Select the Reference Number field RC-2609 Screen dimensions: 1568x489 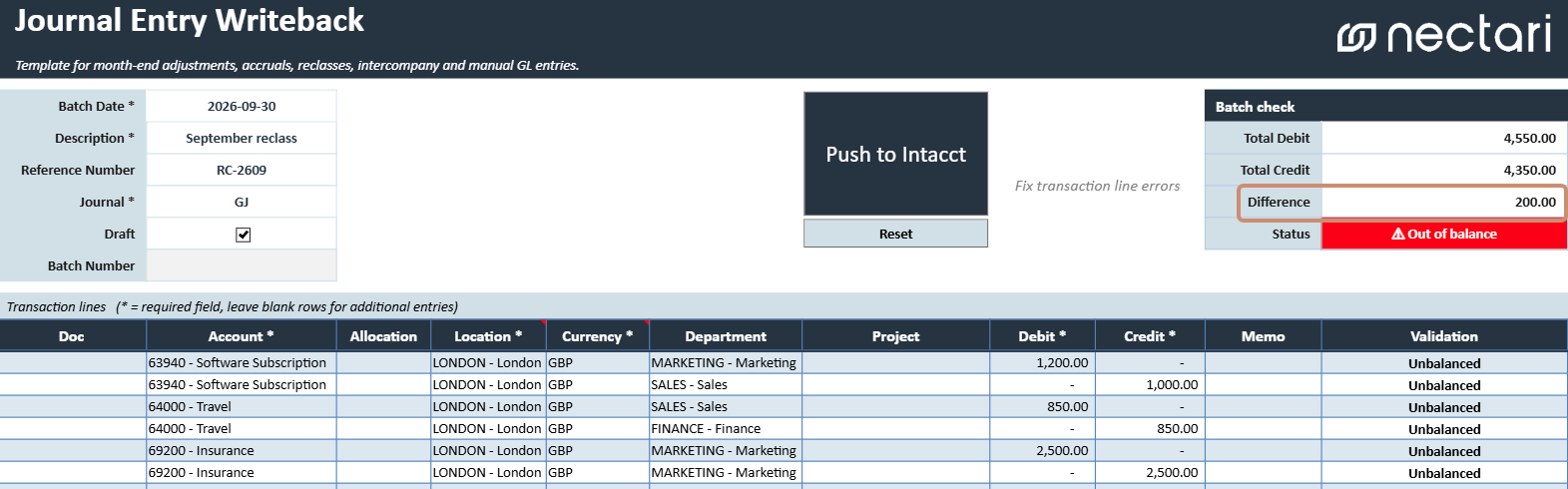click(242, 170)
